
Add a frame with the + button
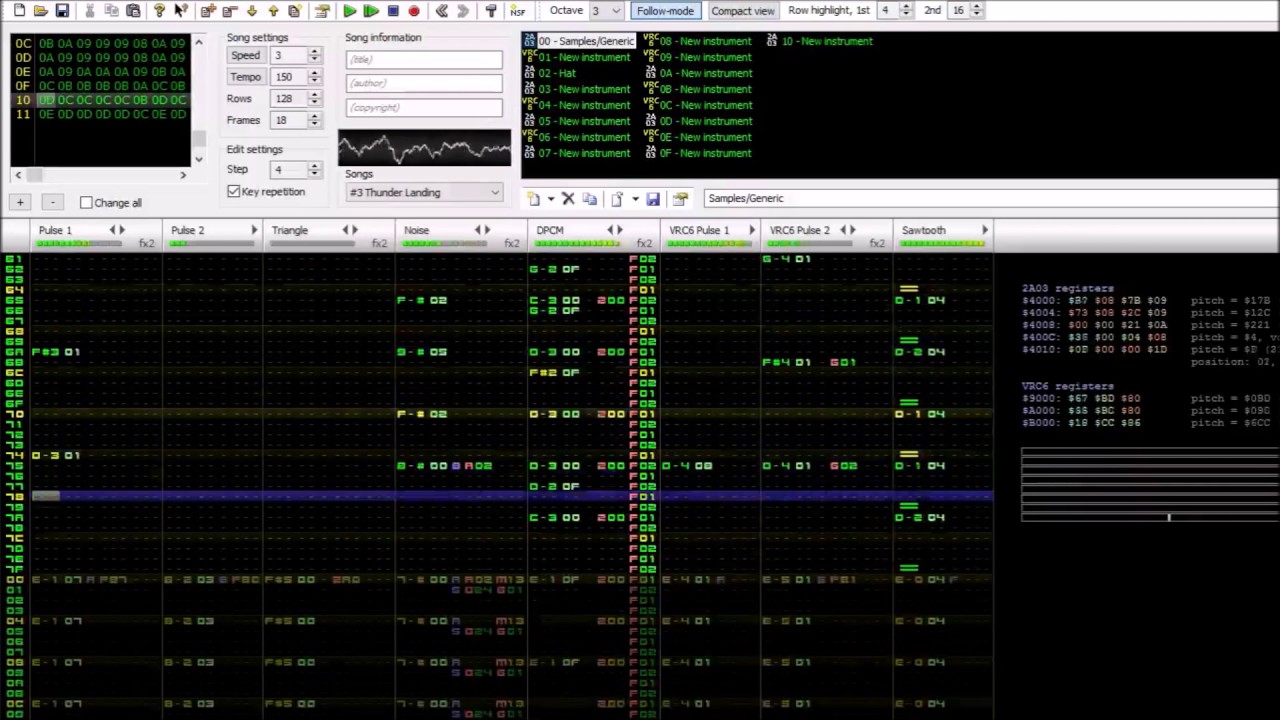[x=20, y=202]
